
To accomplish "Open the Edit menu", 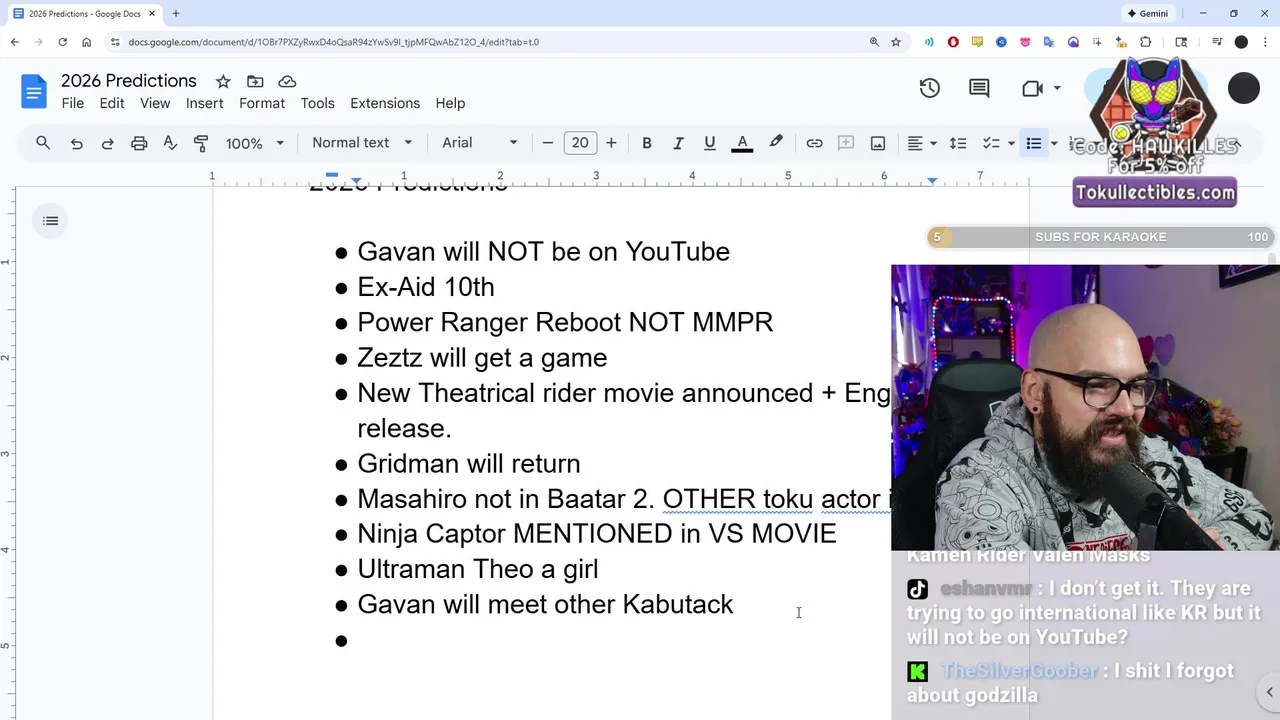I will (x=112, y=103).
